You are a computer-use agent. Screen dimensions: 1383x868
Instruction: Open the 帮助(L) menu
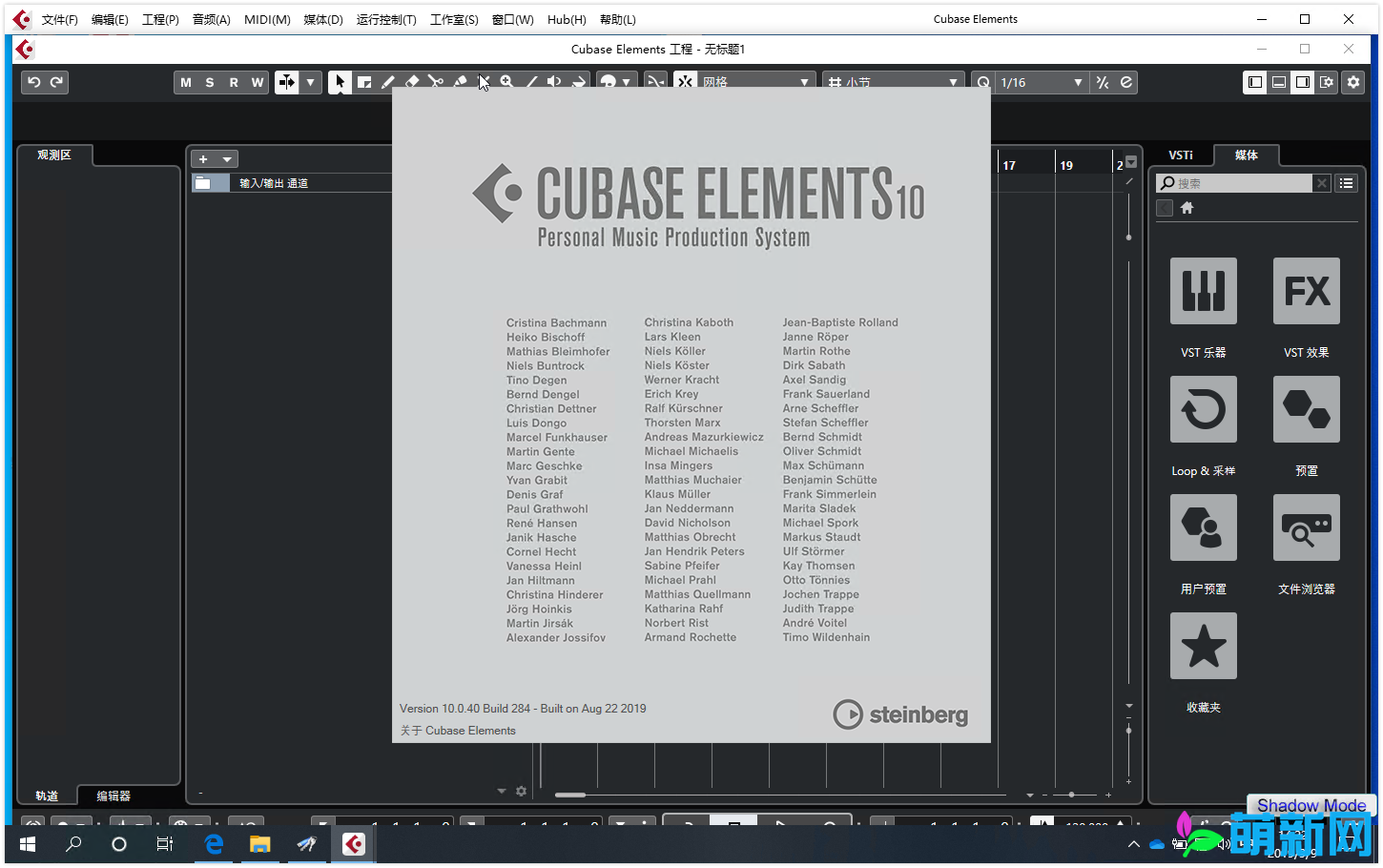618,19
